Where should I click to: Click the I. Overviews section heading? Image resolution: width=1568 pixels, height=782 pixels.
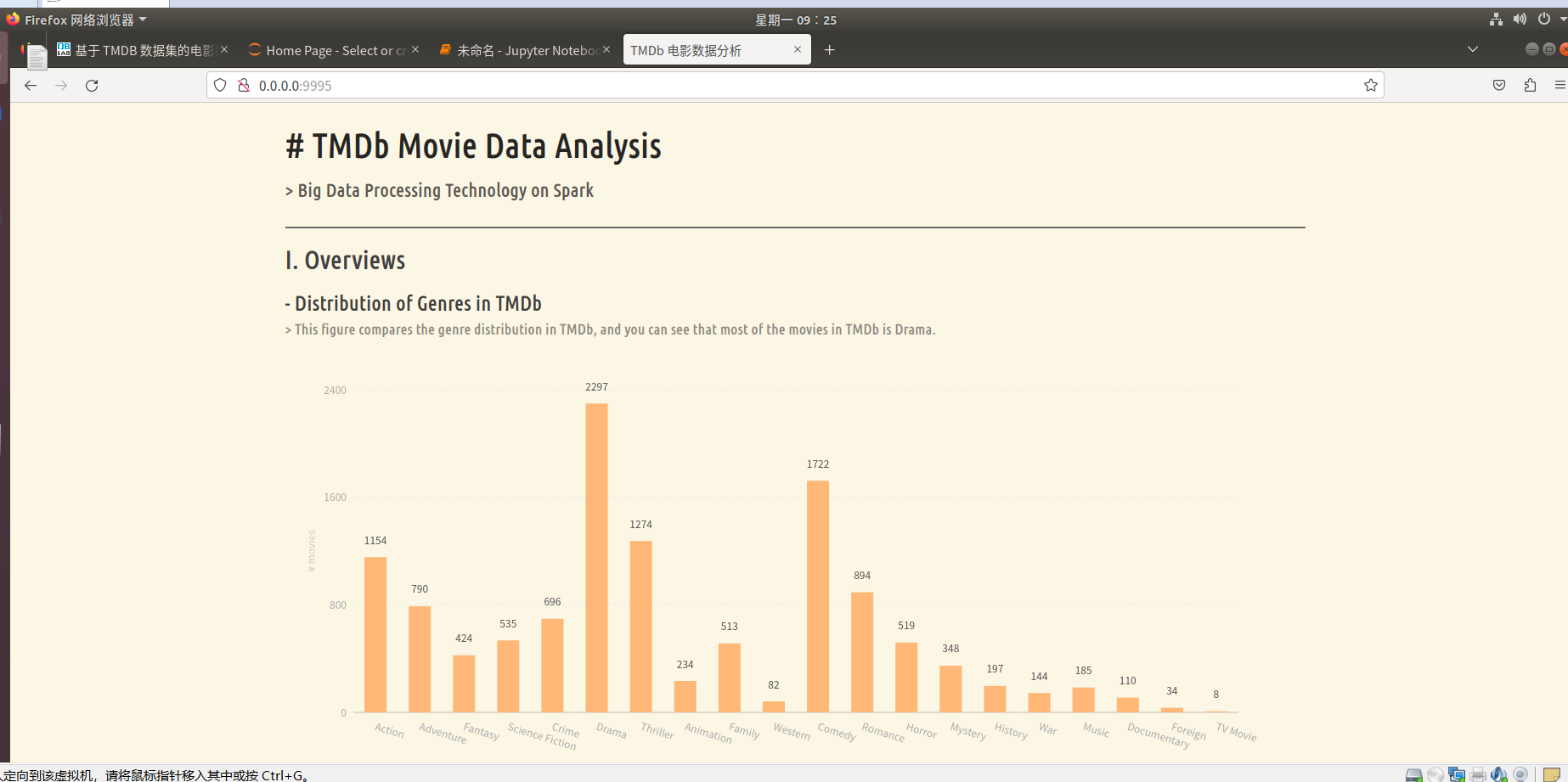coord(345,261)
